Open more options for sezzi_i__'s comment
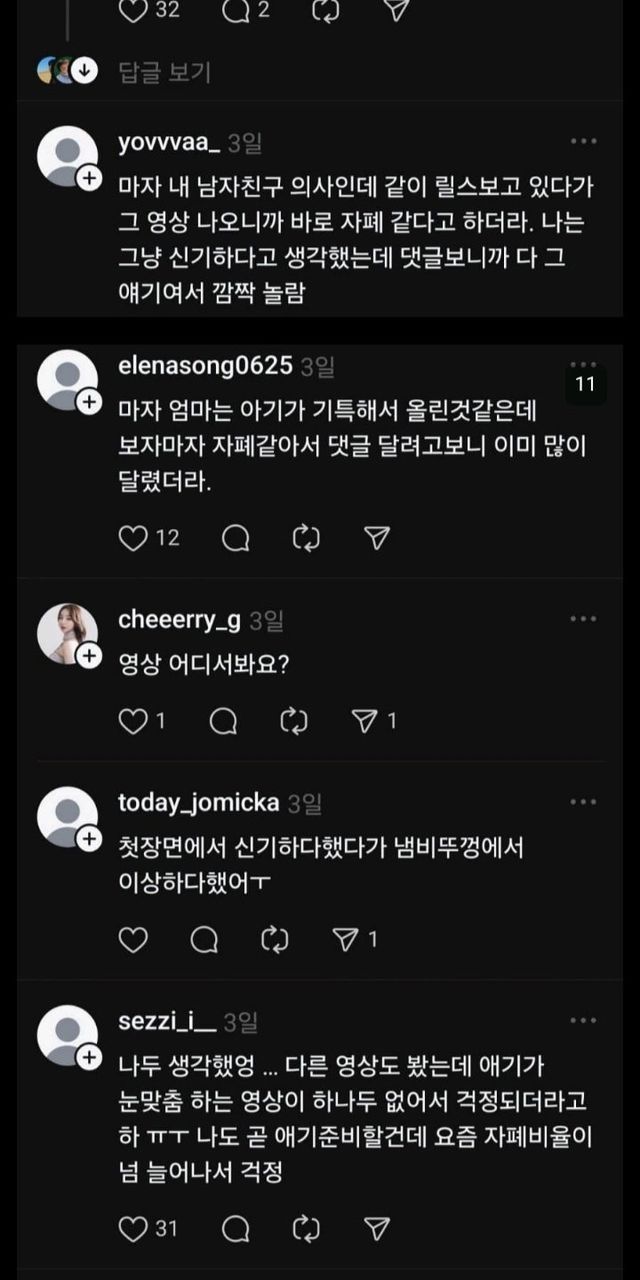Screen dimensions: 640x1280 click(x=583, y=1020)
